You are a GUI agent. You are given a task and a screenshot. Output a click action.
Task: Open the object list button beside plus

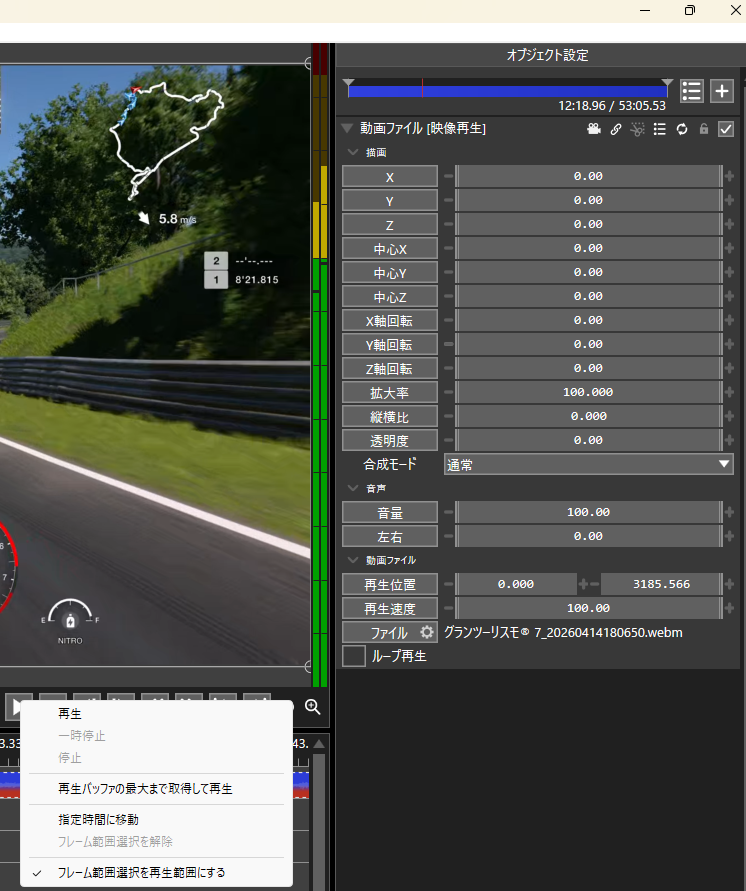pyautogui.click(x=691, y=91)
